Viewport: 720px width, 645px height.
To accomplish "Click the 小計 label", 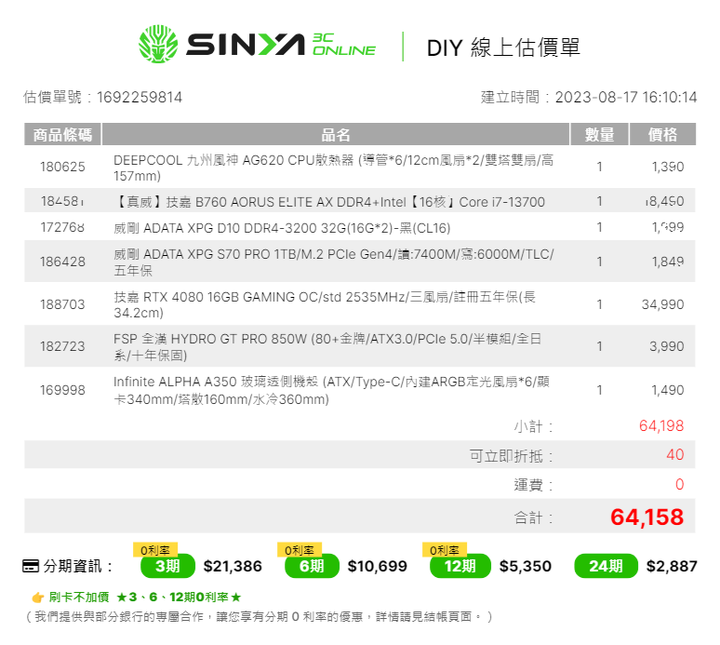I will pyautogui.click(x=533, y=426).
